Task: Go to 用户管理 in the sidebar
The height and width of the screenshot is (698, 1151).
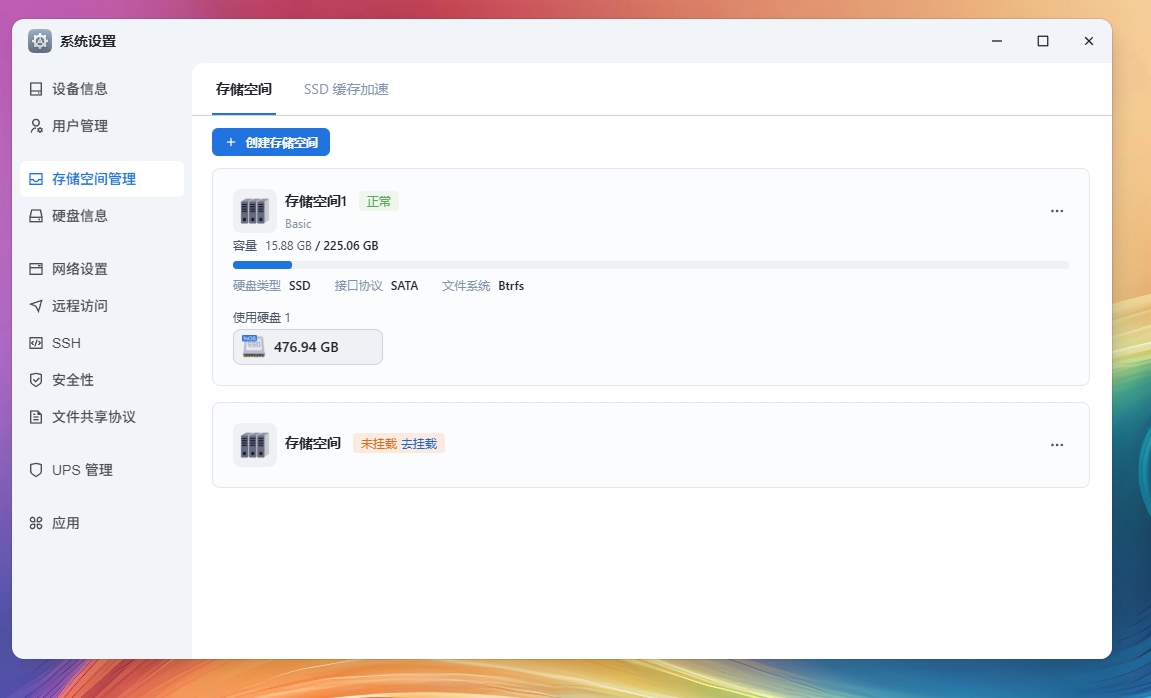Action: click(102, 126)
